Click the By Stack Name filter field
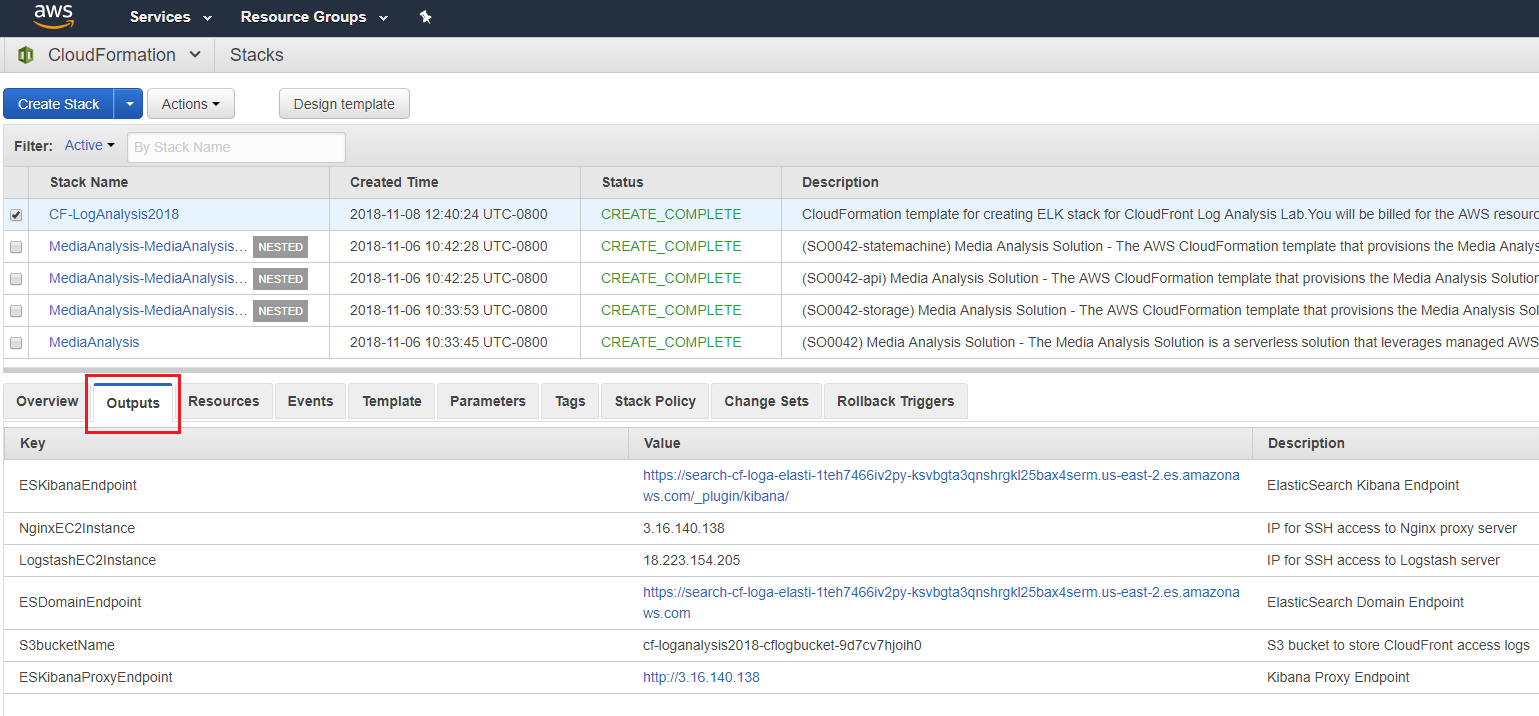The width and height of the screenshot is (1539, 716). click(x=236, y=147)
